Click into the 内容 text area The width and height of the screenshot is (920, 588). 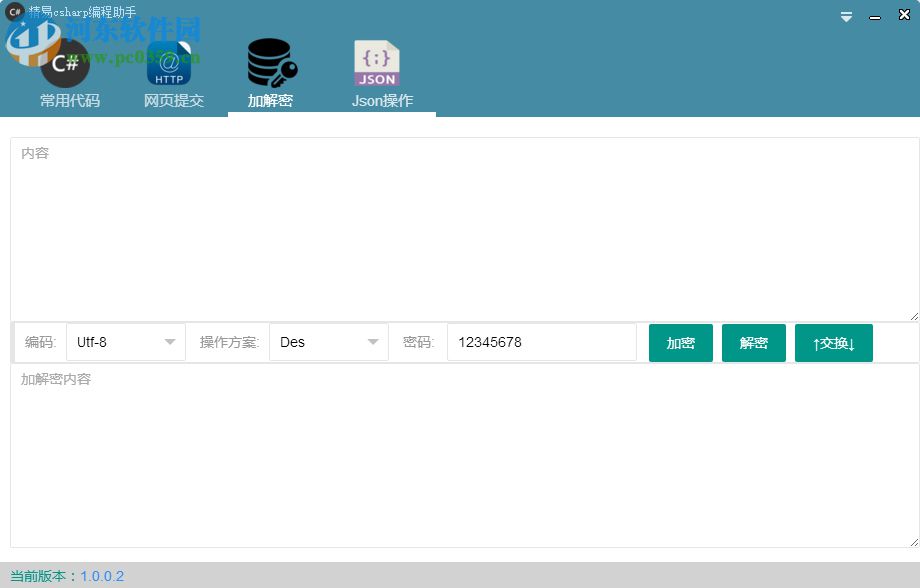464,229
